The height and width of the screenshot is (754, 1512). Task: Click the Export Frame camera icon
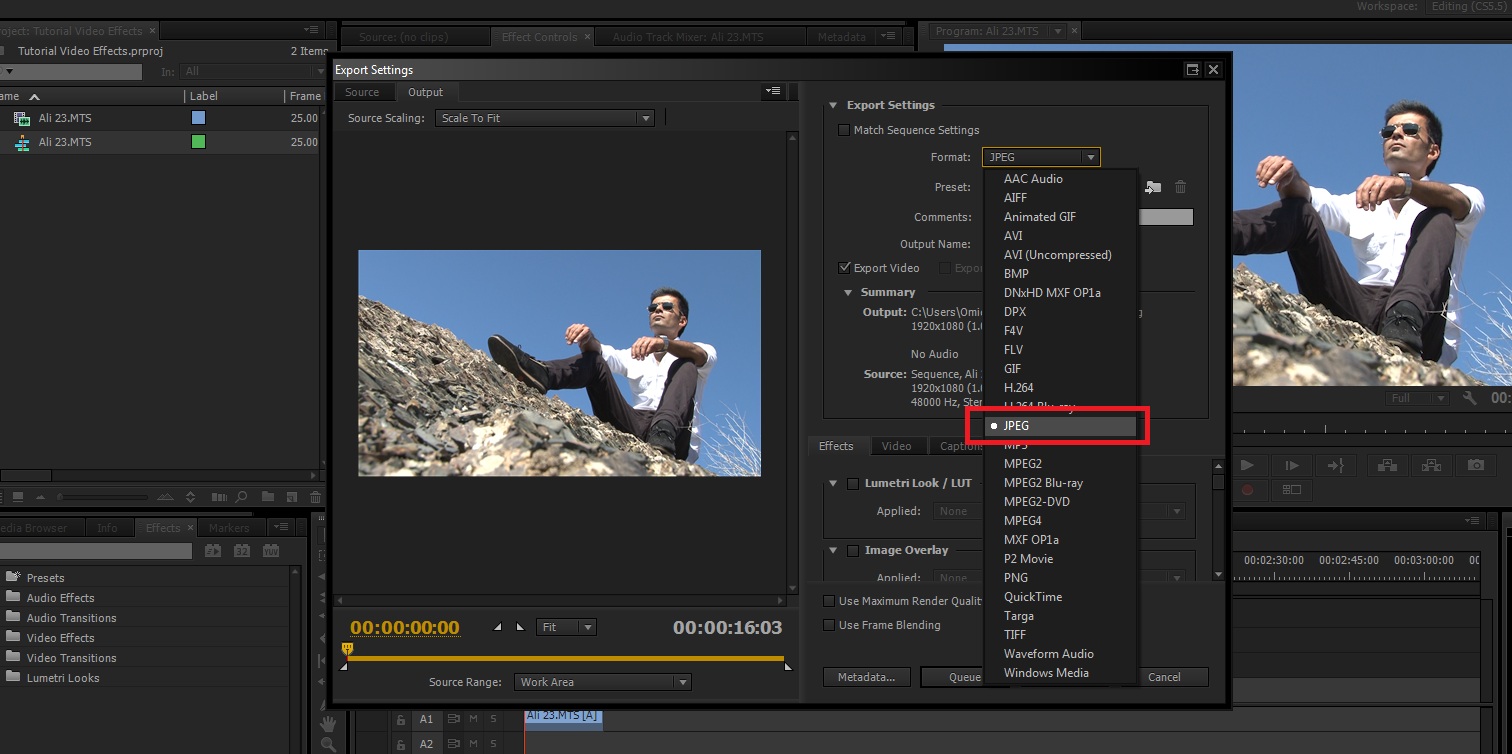(x=1476, y=465)
